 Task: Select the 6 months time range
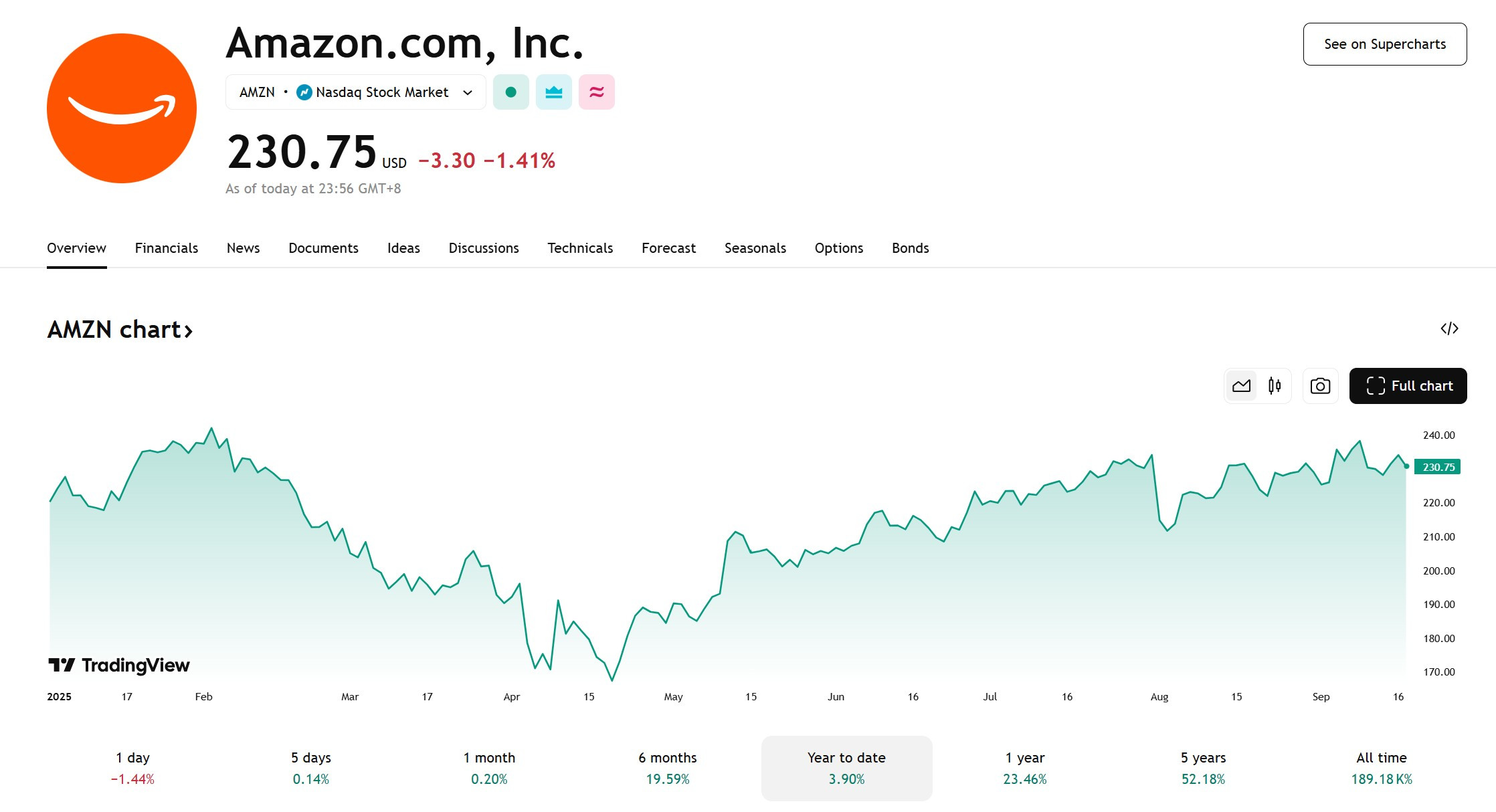pyautogui.click(x=668, y=768)
